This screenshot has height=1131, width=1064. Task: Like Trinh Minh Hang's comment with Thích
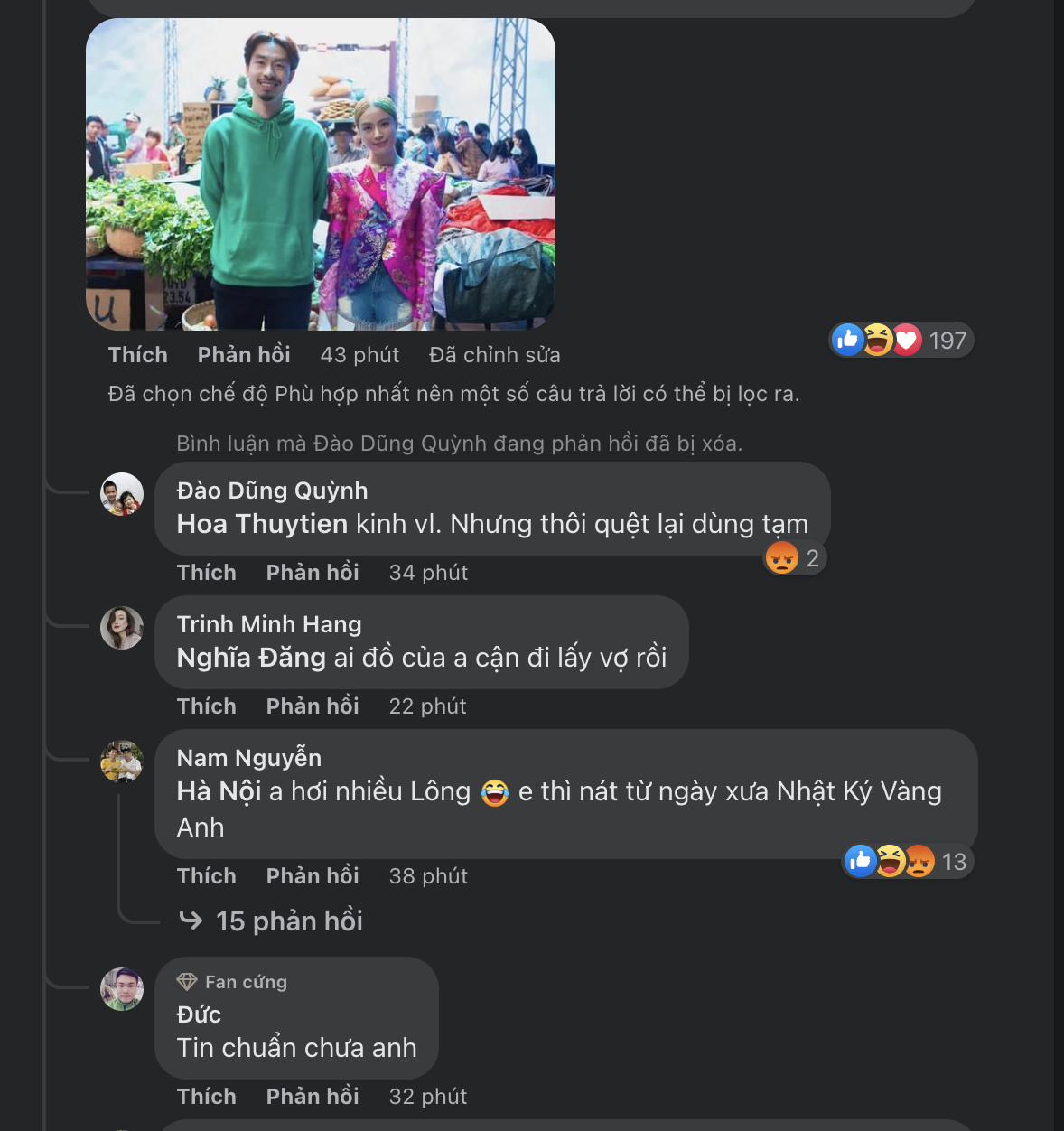pyautogui.click(x=206, y=706)
